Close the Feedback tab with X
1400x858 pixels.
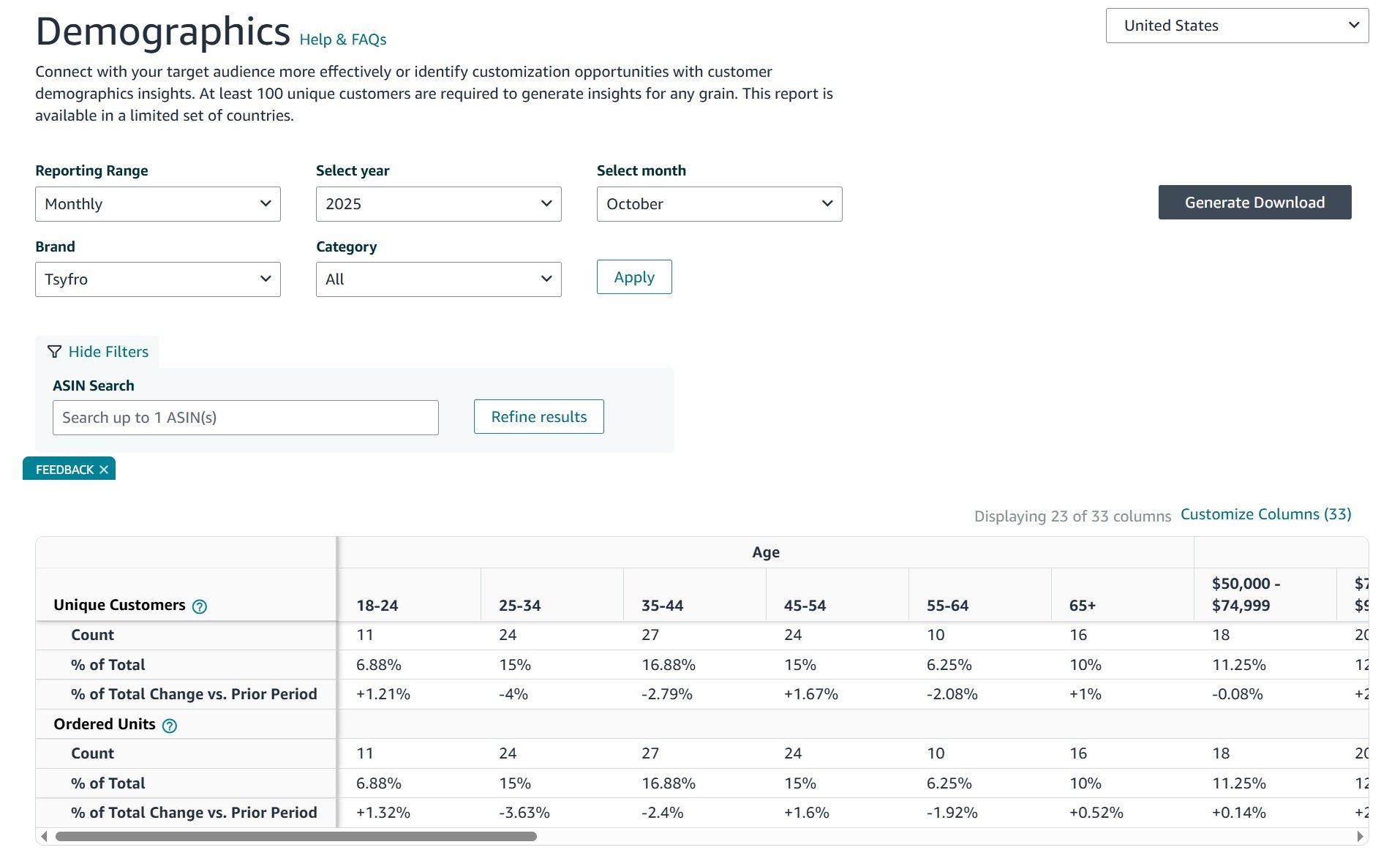click(x=104, y=470)
